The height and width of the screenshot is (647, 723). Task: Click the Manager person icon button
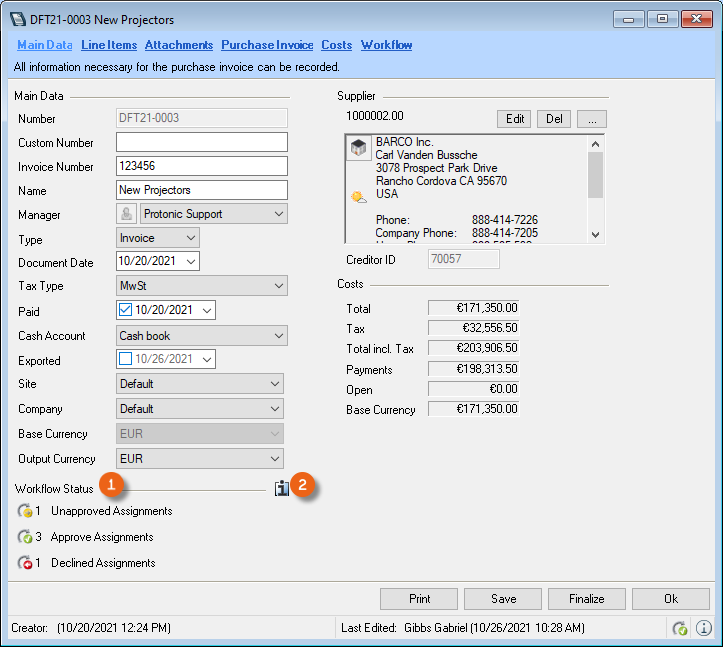point(127,214)
